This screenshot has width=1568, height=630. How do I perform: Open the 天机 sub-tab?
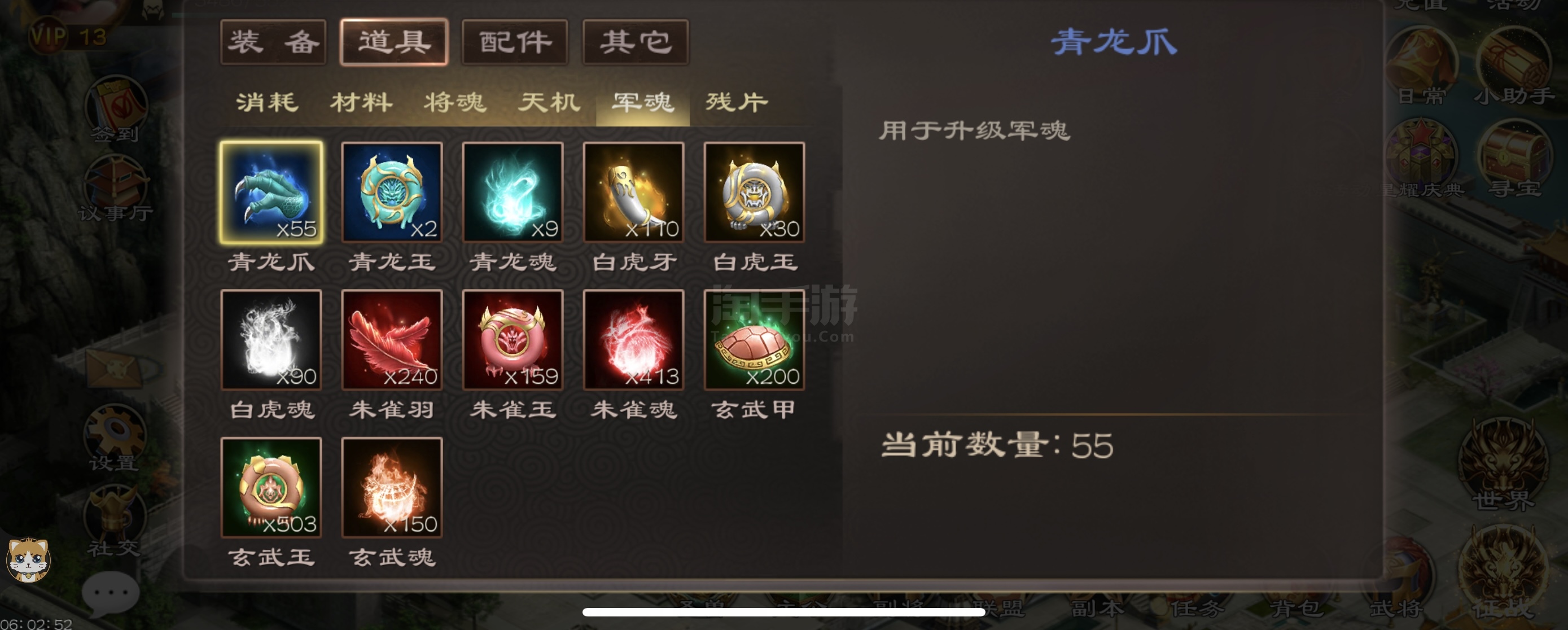(x=549, y=102)
